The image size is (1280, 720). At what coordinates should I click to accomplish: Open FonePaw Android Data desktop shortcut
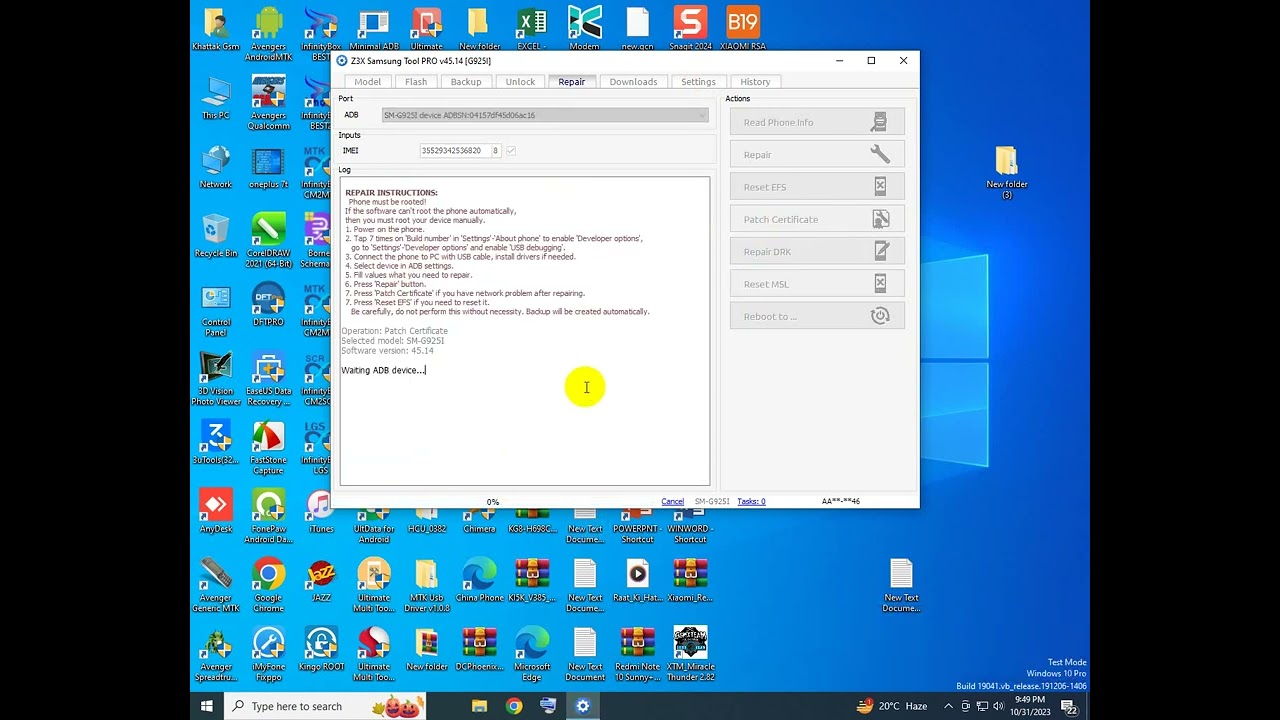pos(268,517)
